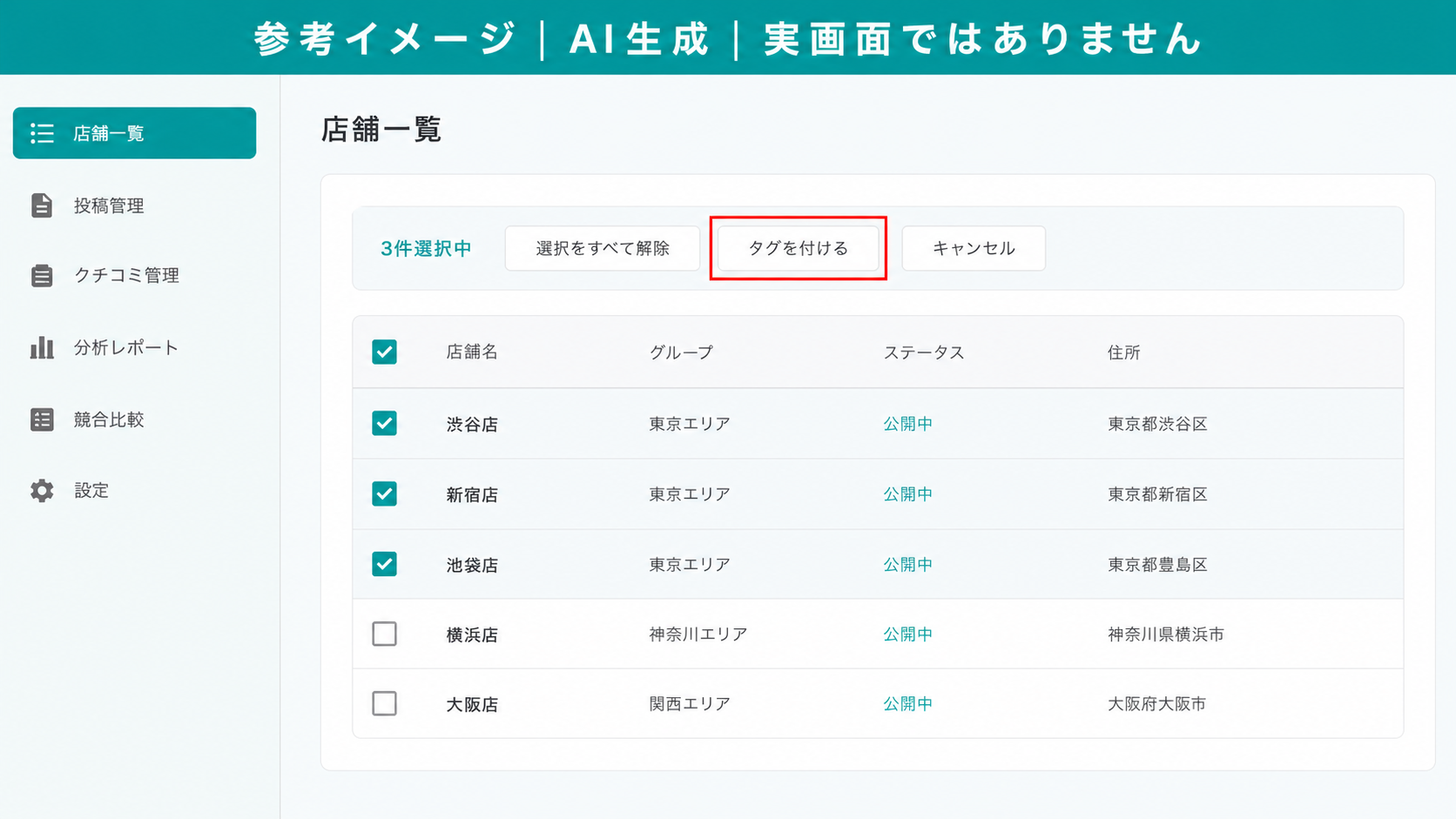The width and height of the screenshot is (1456, 819).
Task: Click the 大阪府大阪市 address cell
Action: pos(1157,703)
